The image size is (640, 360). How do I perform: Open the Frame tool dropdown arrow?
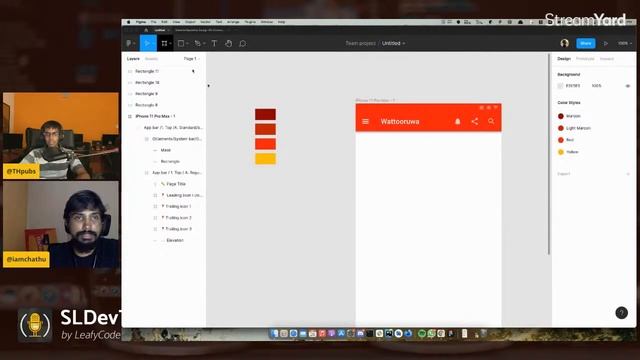170,44
